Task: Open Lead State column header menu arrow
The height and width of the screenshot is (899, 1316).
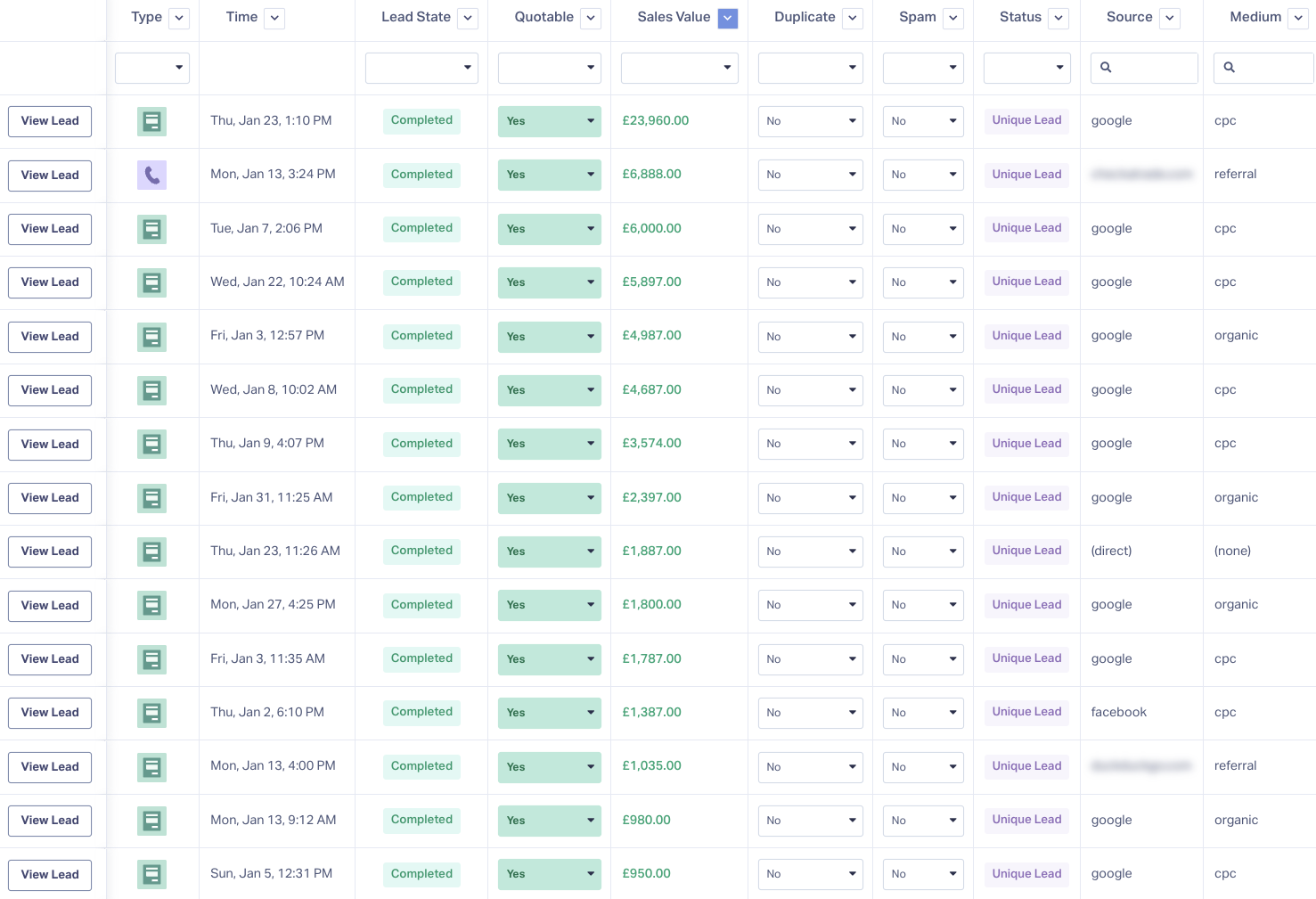Action: click(x=468, y=18)
